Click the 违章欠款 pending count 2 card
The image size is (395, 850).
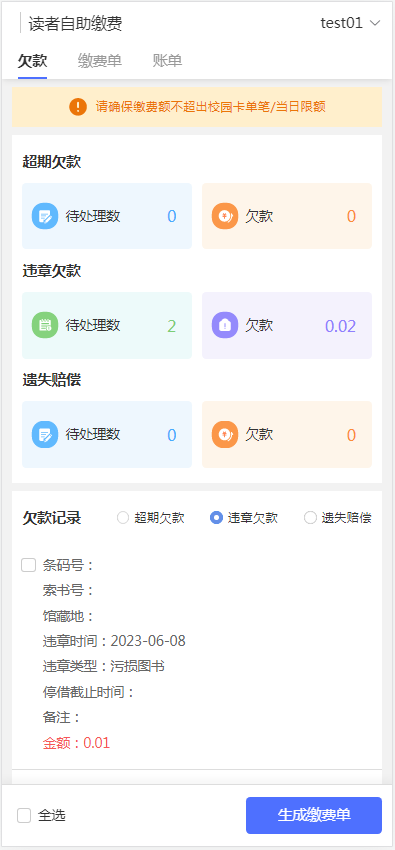[107, 325]
